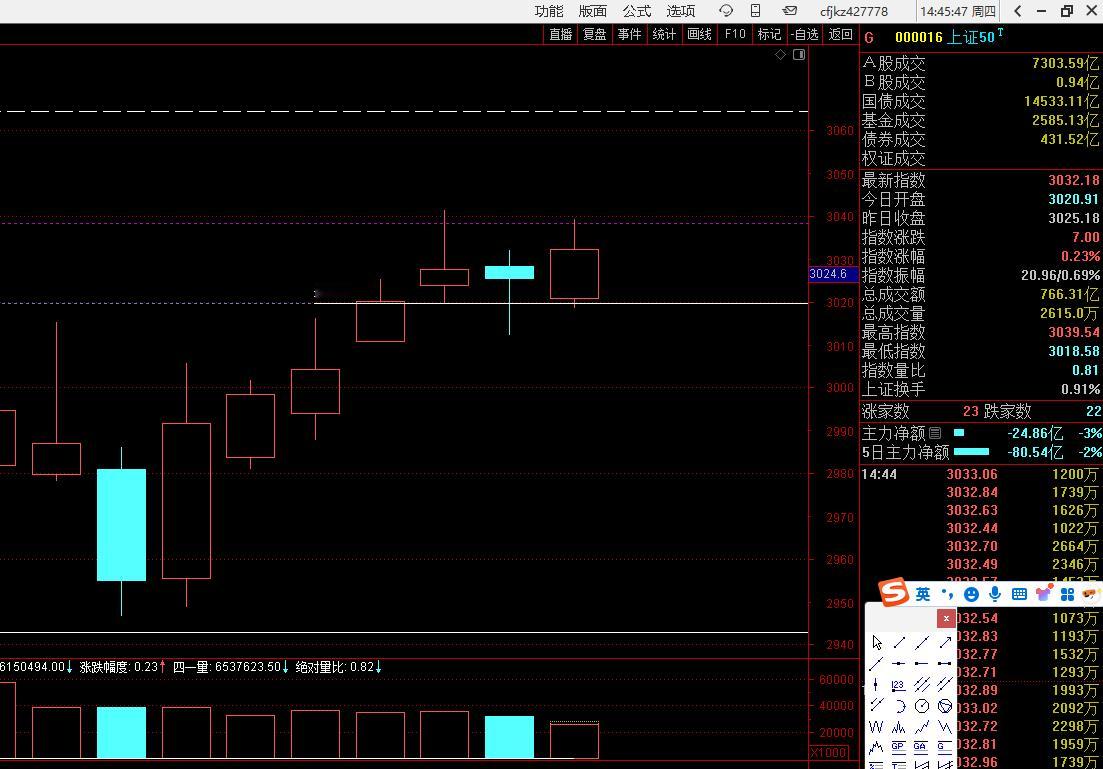
Task: Switch Sogou input language 英 mode
Action: pyautogui.click(x=923, y=595)
